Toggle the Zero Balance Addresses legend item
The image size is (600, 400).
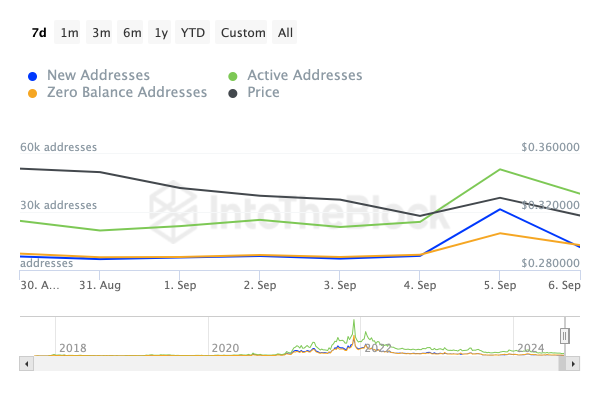[x=126, y=92]
